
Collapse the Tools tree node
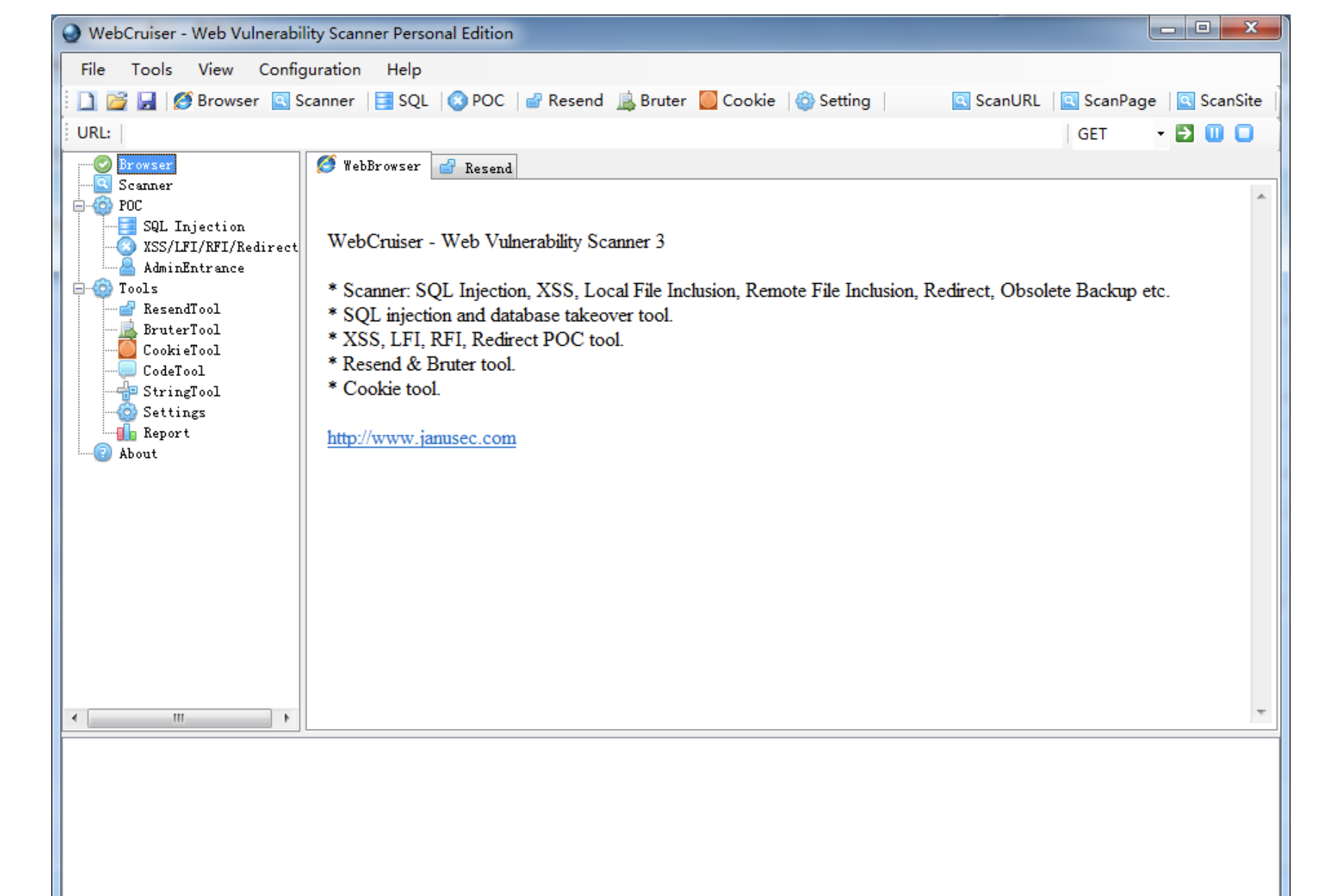coord(79,289)
